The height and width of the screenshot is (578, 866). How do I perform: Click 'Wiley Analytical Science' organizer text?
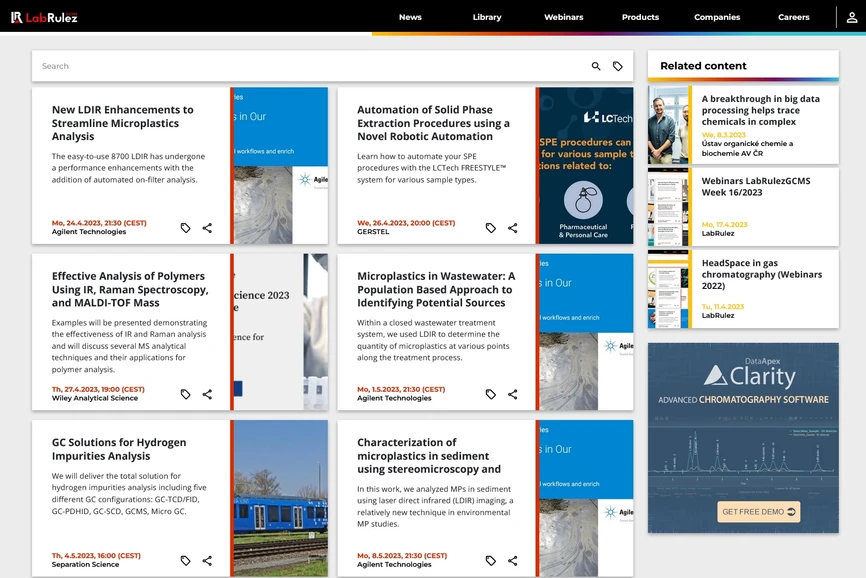coord(94,398)
